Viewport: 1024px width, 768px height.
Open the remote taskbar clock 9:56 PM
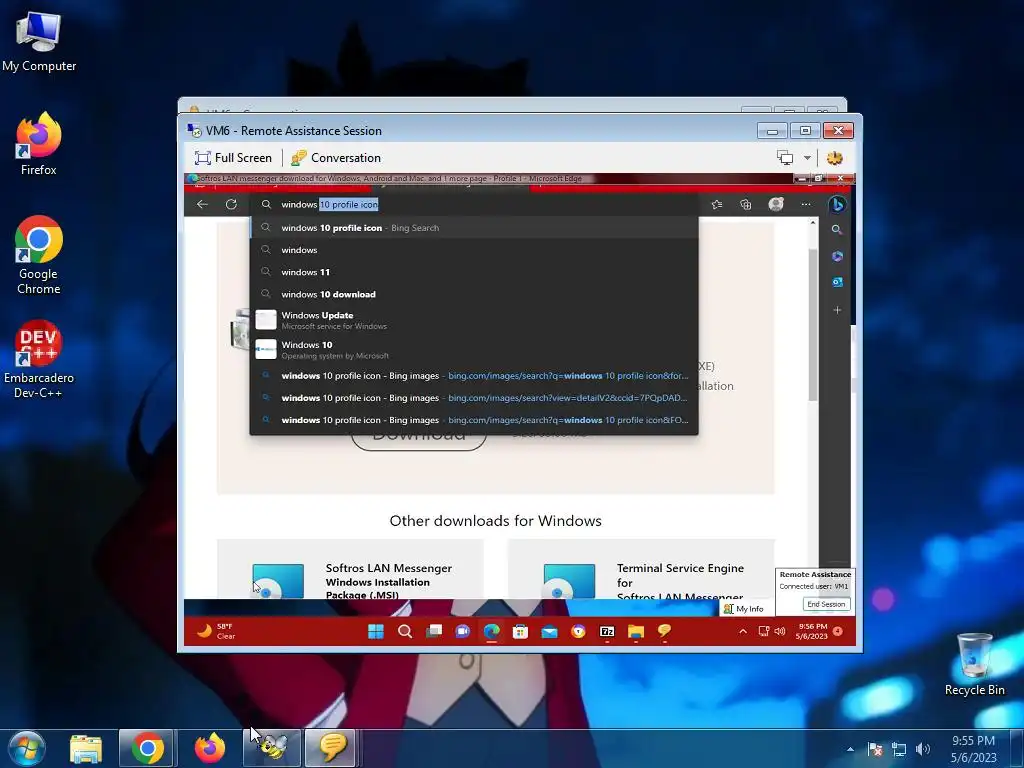click(812, 631)
